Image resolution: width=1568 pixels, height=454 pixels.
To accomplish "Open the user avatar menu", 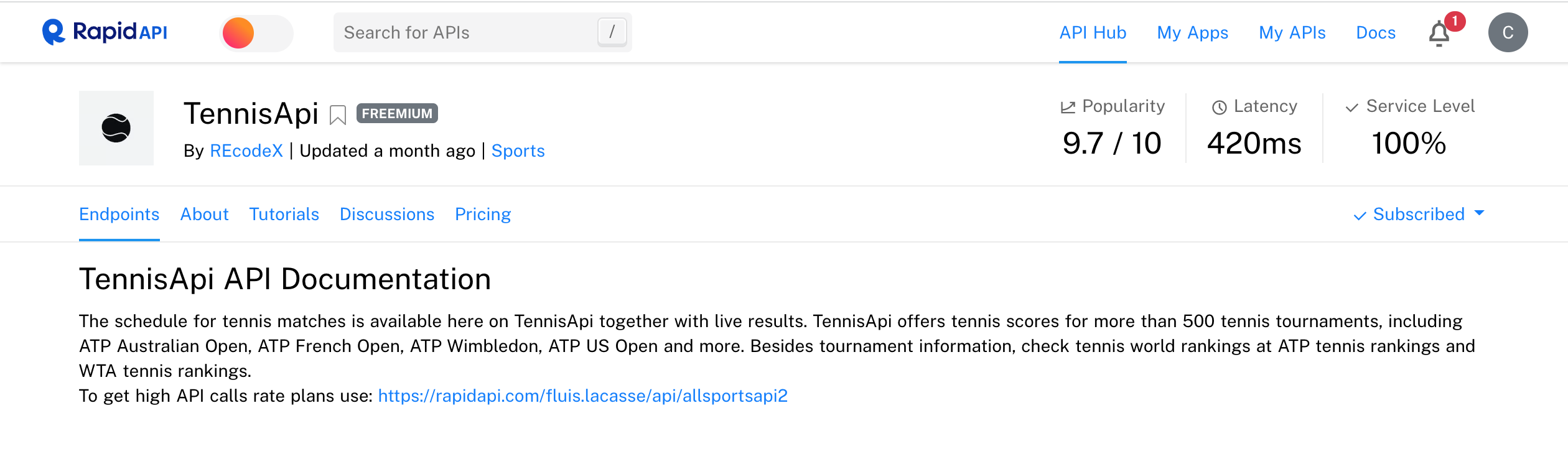I will (1508, 32).
